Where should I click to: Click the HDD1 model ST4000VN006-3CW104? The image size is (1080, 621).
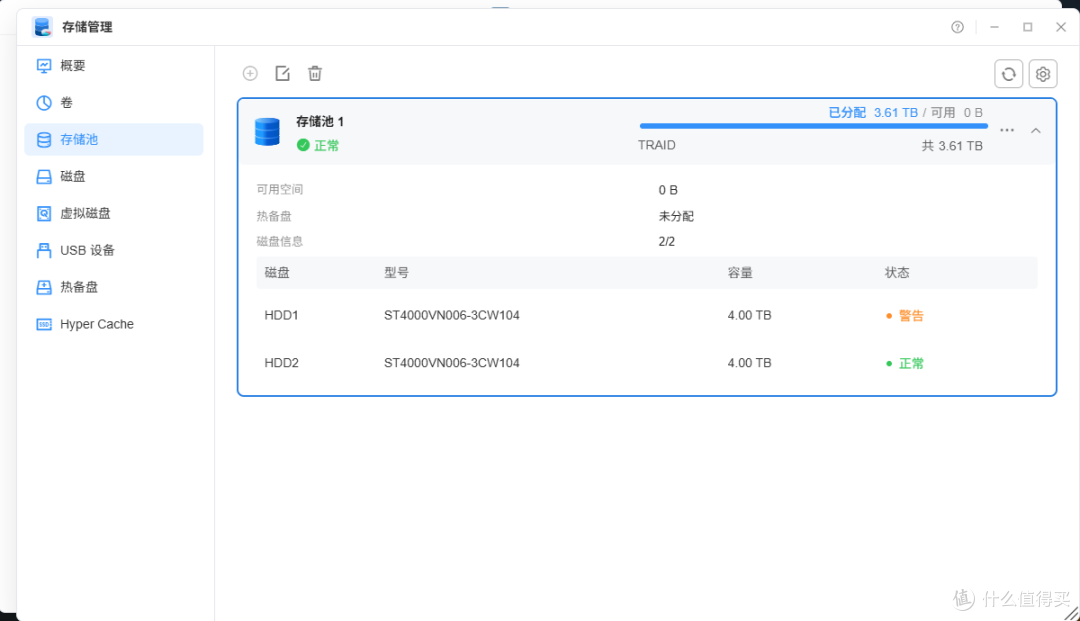[x=452, y=315]
